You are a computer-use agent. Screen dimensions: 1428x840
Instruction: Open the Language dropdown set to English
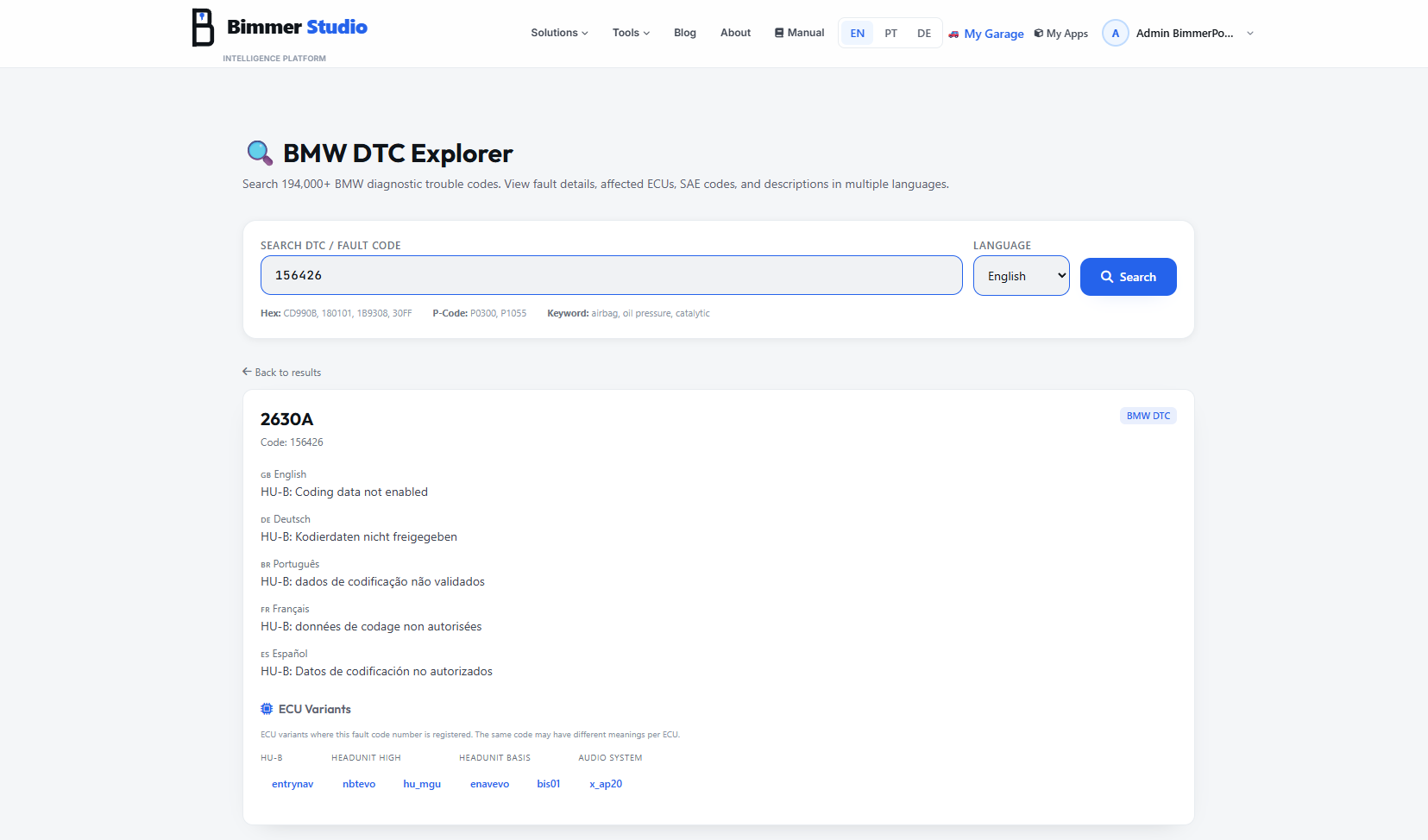pyautogui.click(x=1022, y=276)
